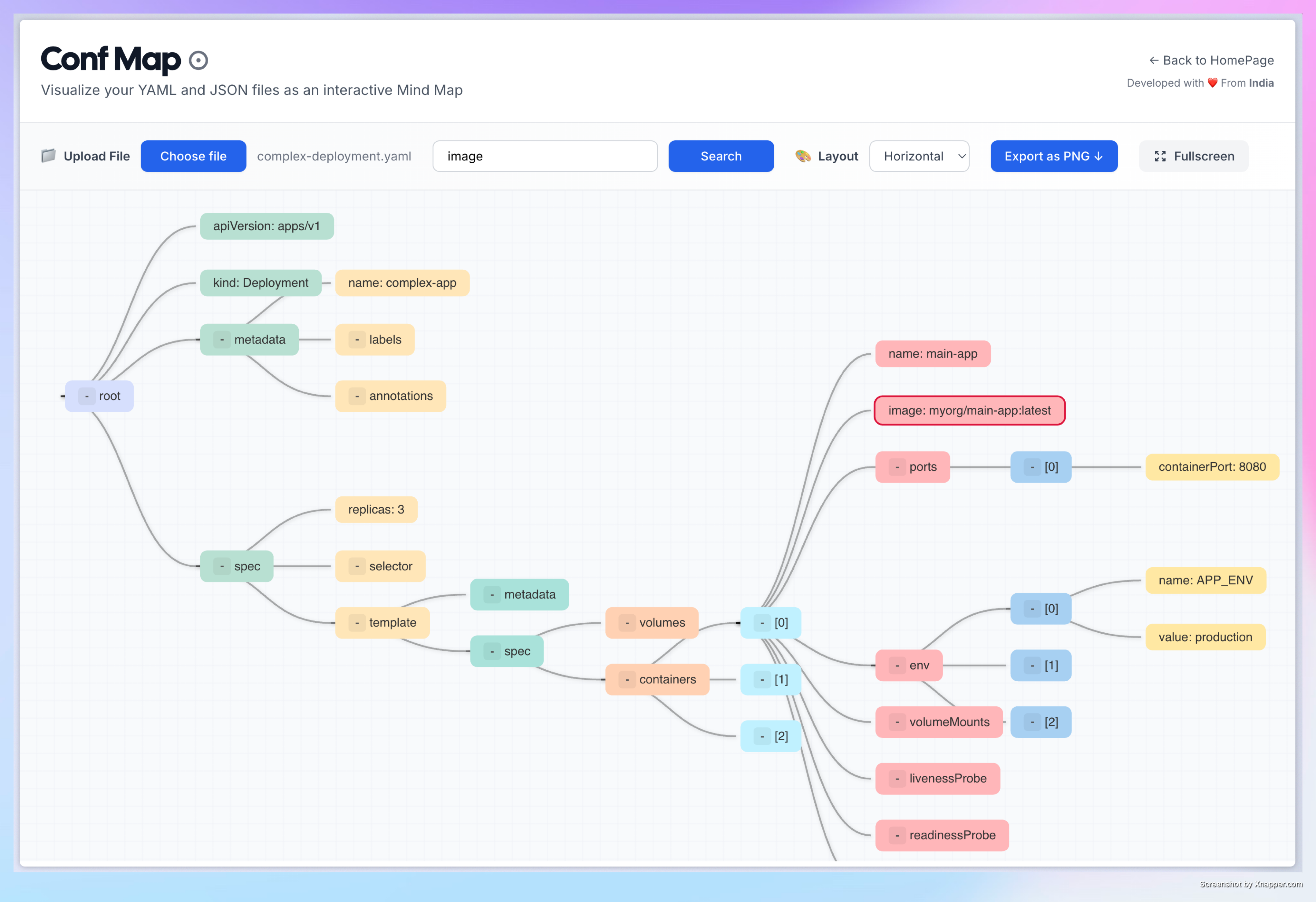Collapse the volumes node
The height and width of the screenshot is (902, 1316).
pyautogui.click(x=627, y=623)
